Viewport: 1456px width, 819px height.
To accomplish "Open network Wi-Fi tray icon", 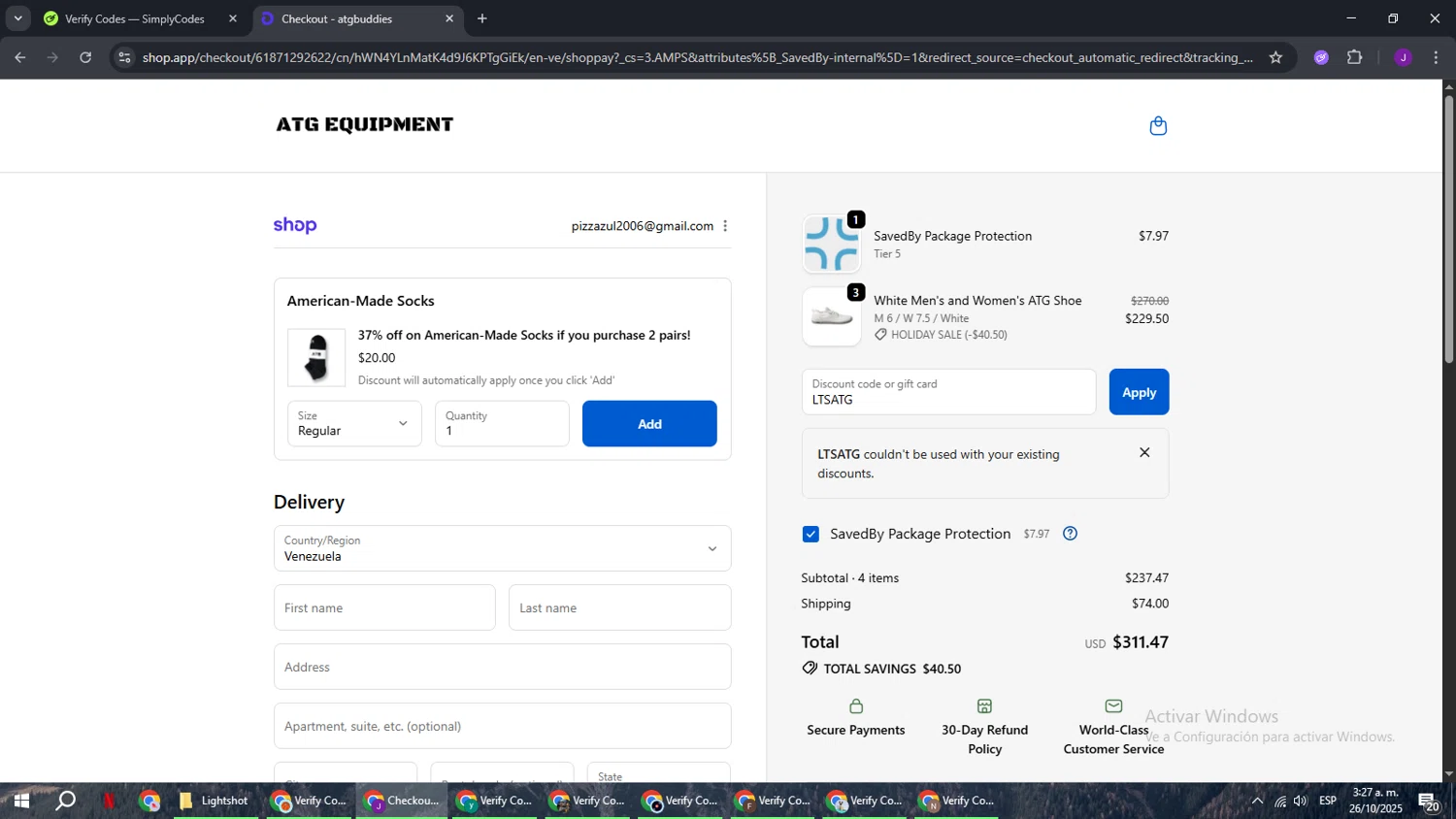I will click(1280, 802).
